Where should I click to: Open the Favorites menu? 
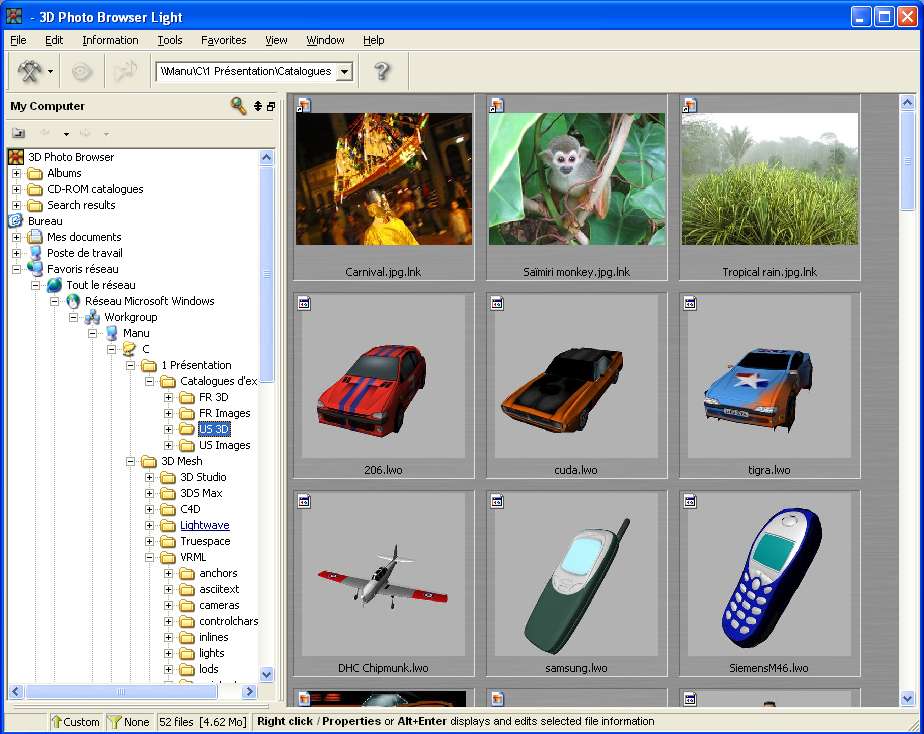coord(223,40)
